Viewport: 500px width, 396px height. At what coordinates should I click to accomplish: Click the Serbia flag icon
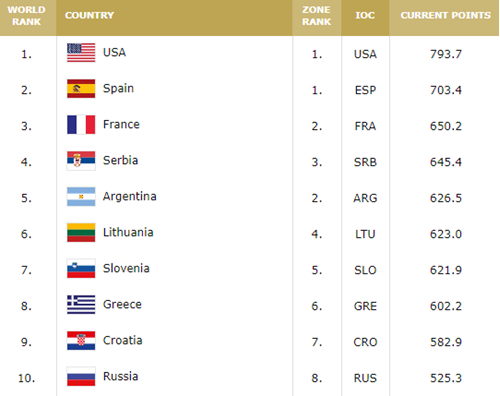click(x=81, y=161)
